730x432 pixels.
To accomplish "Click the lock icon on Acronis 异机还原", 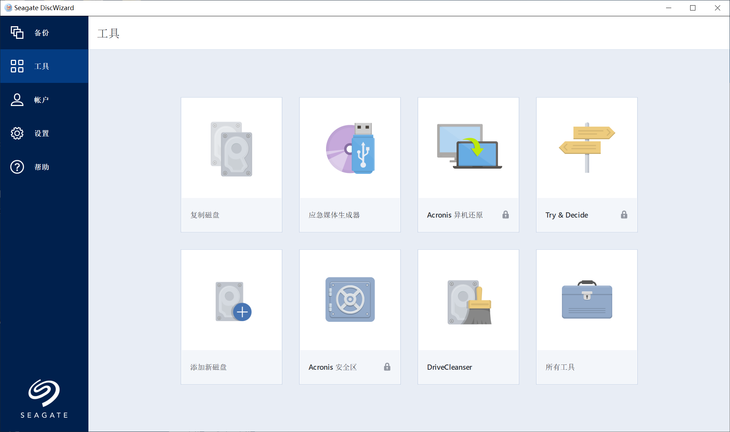I will point(506,215).
